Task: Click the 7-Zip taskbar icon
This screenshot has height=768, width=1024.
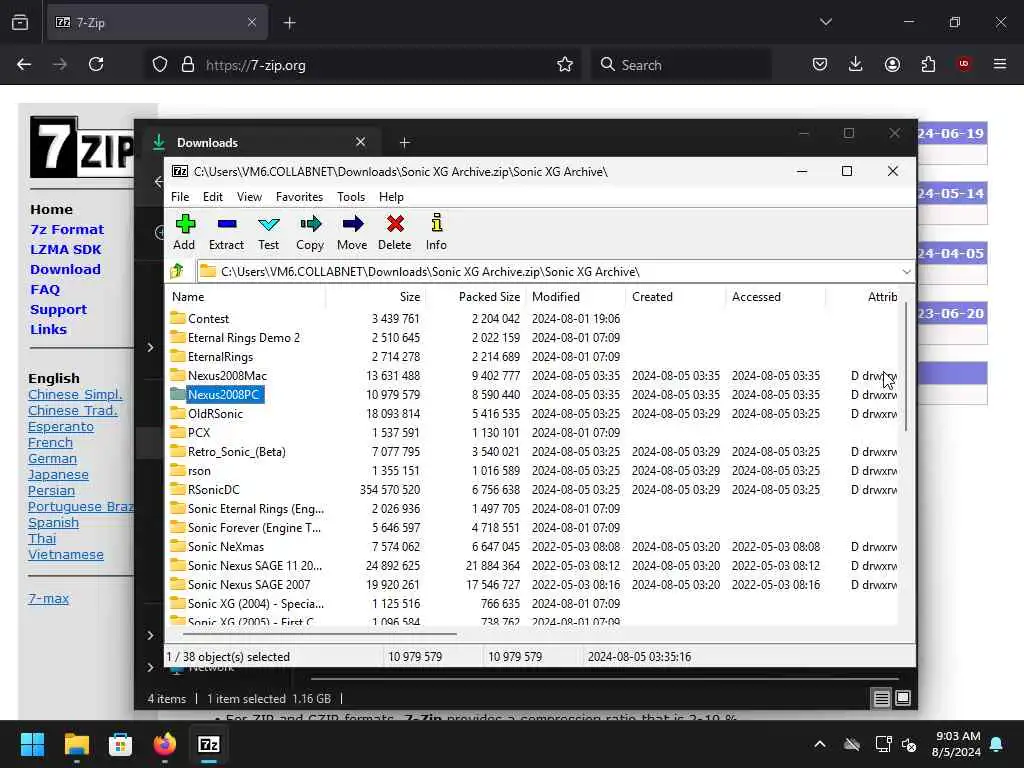Action: (x=209, y=744)
